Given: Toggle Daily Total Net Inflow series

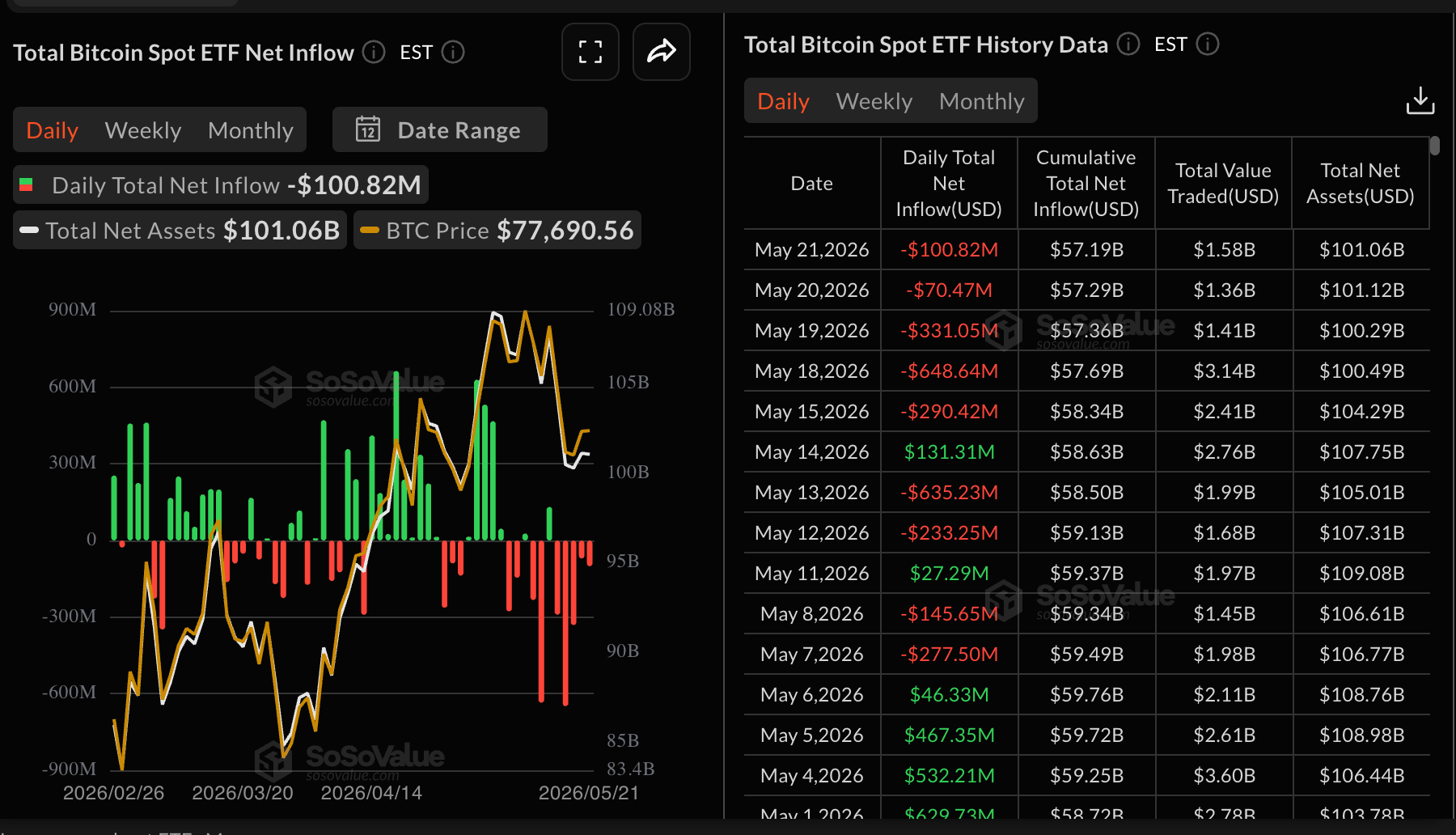Looking at the screenshot, I should [x=221, y=185].
